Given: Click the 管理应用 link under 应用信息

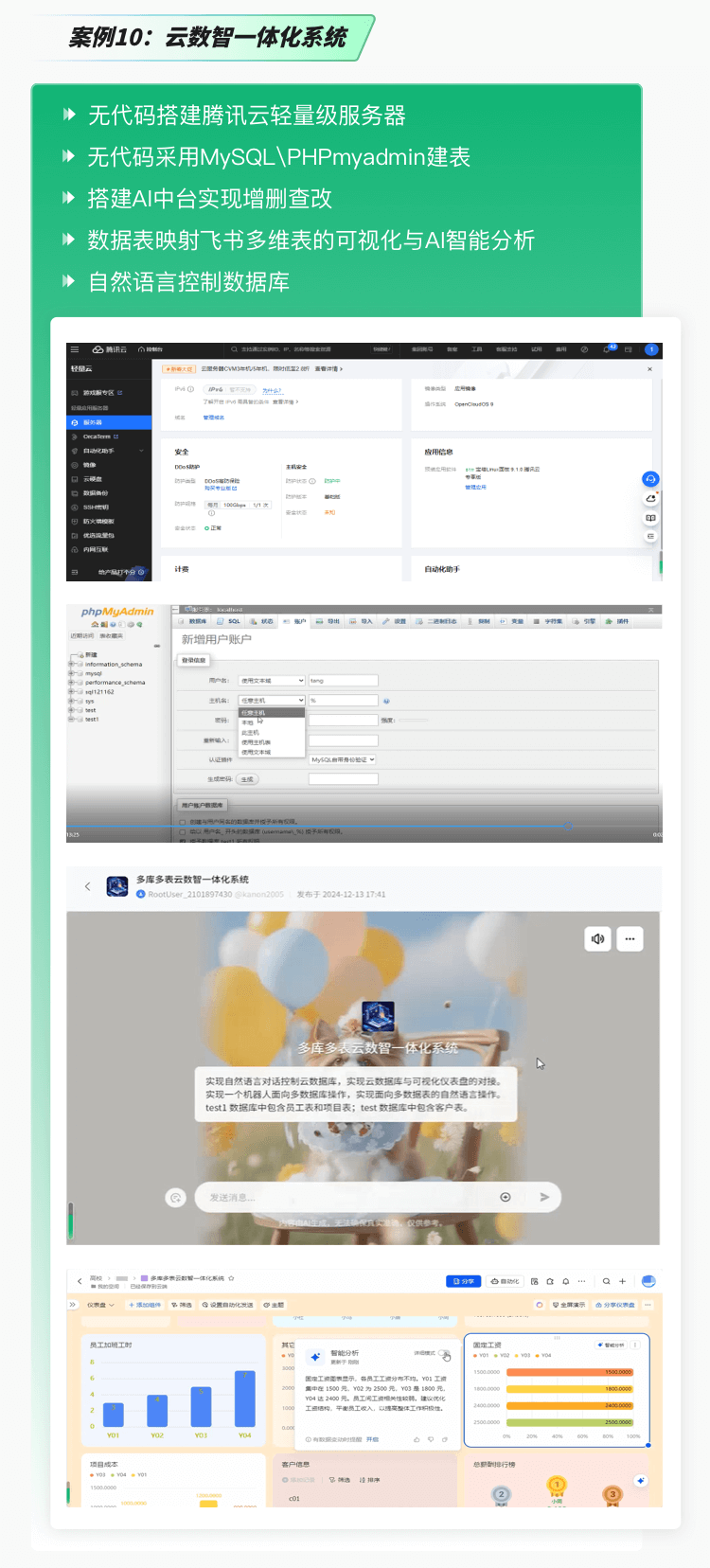Looking at the screenshot, I should click(475, 487).
